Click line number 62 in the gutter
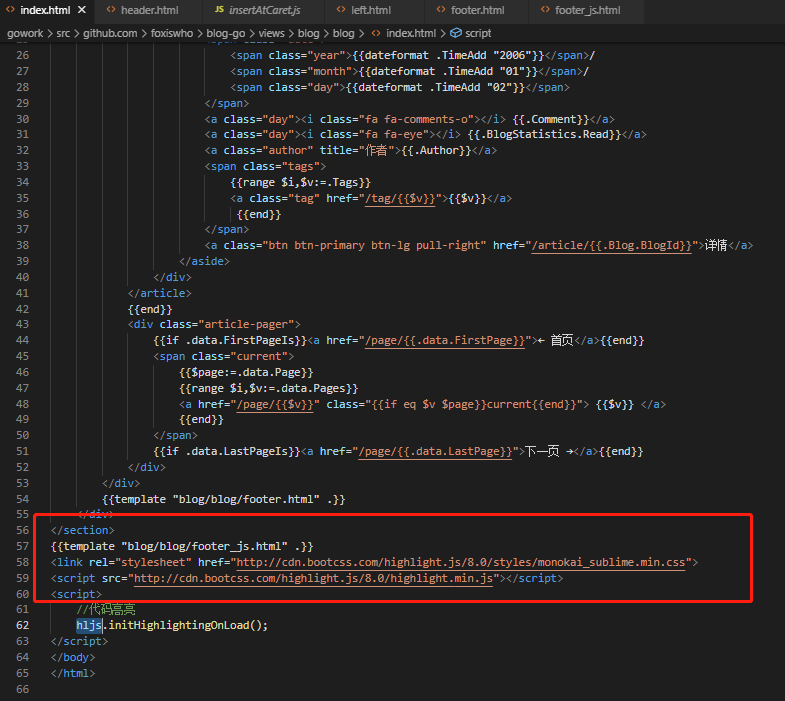The width and height of the screenshot is (785, 701). click(23, 625)
